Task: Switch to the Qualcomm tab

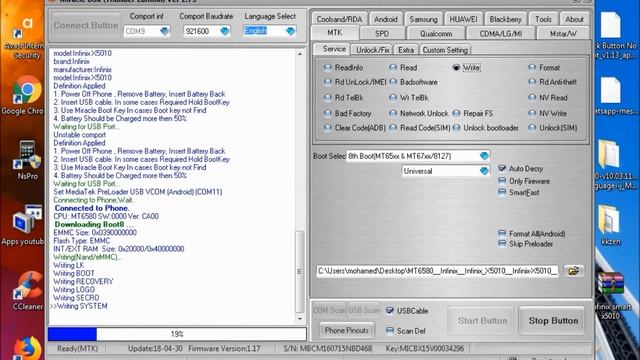Action: click(436, 33)
